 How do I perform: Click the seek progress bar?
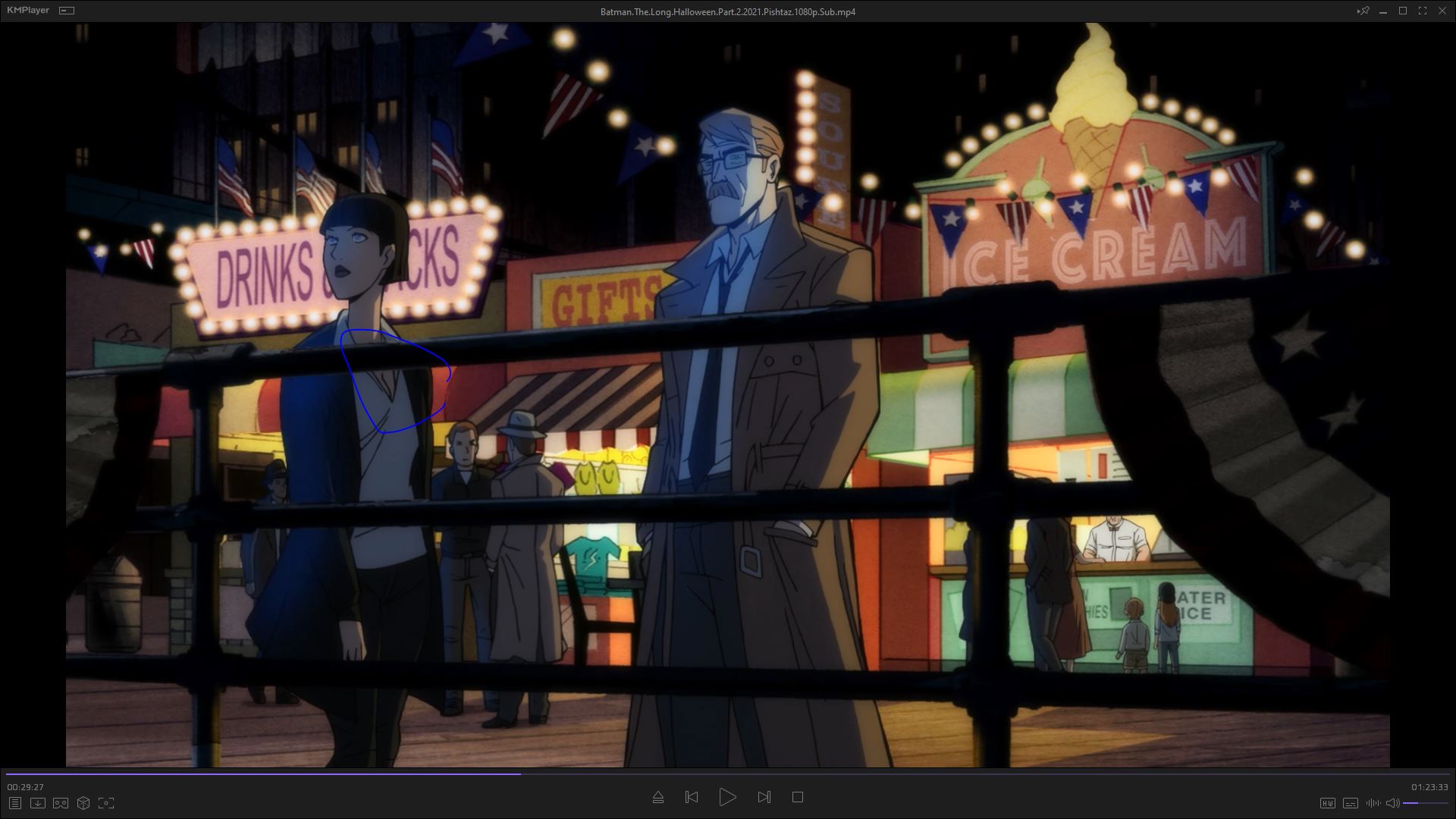(x=728, y=774)
